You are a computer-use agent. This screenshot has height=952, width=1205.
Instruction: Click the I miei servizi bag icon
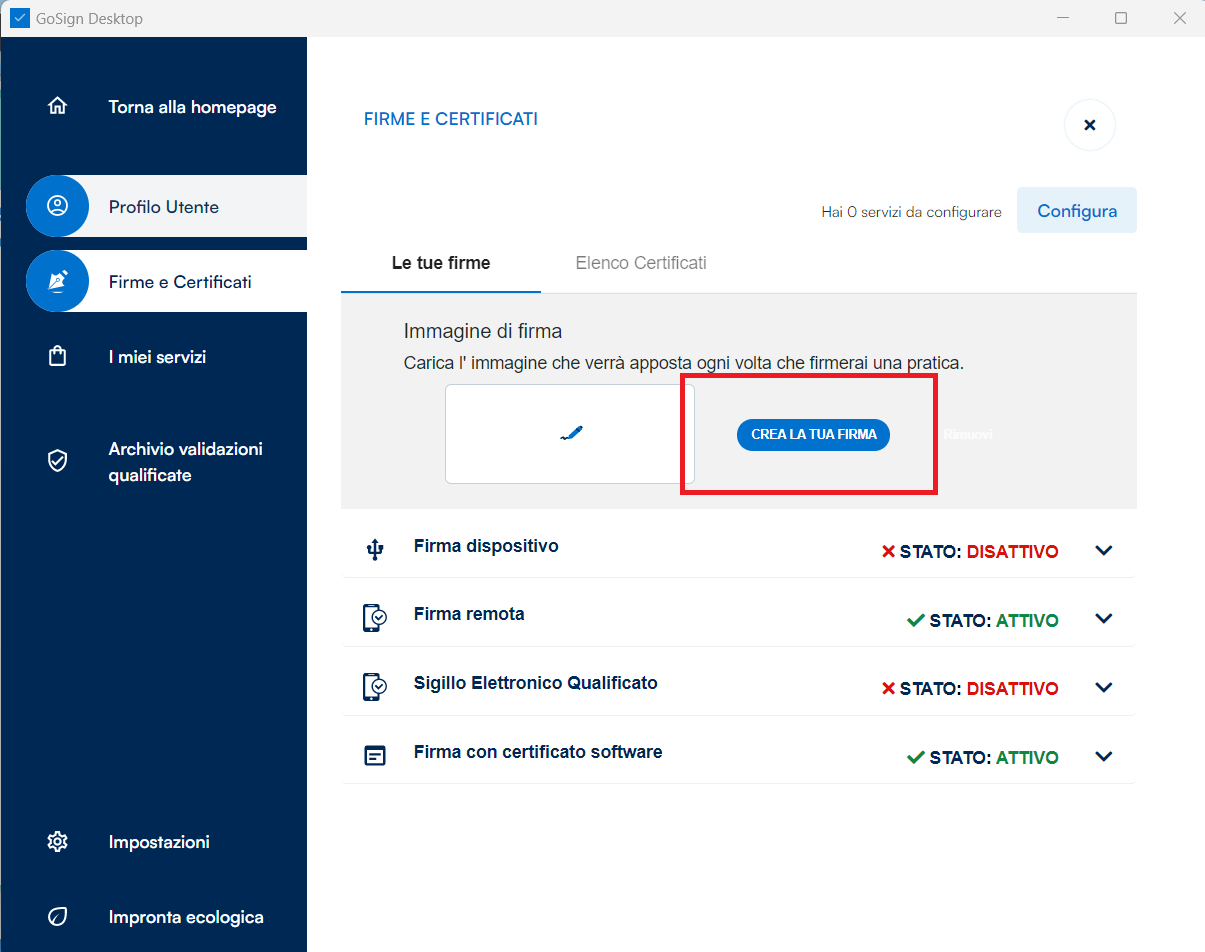pos(58,357)
